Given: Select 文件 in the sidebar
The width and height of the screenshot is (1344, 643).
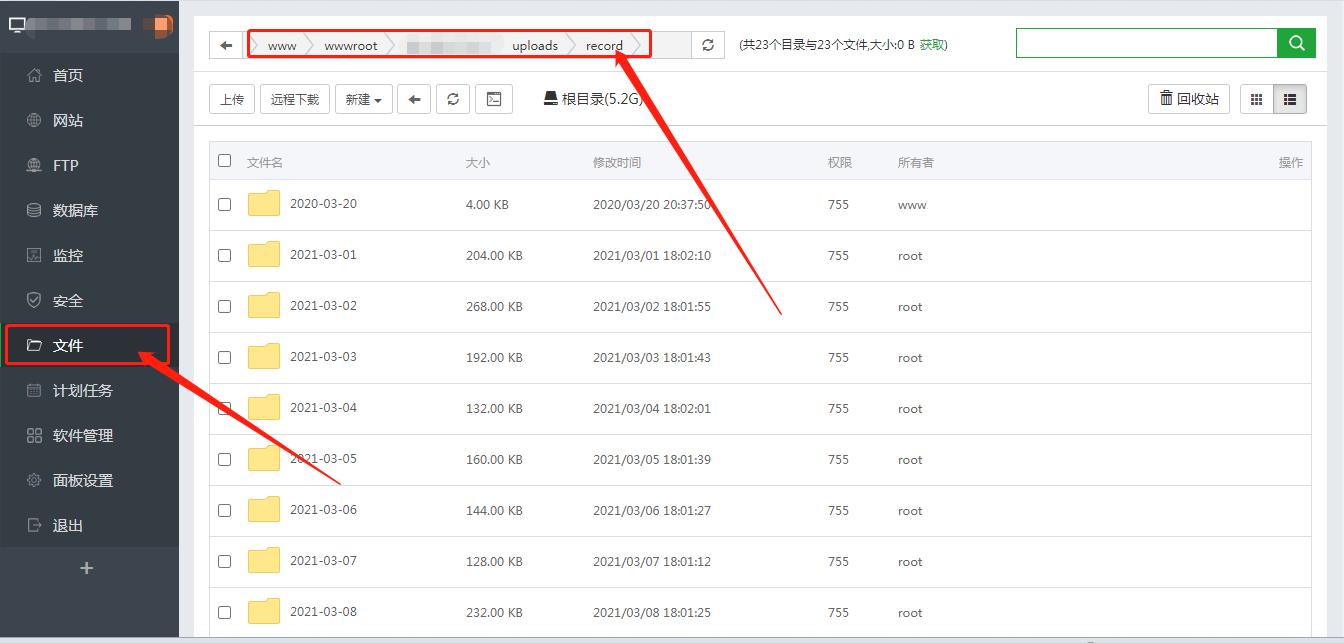Looking at the screenshot, I should pos(89,346).
